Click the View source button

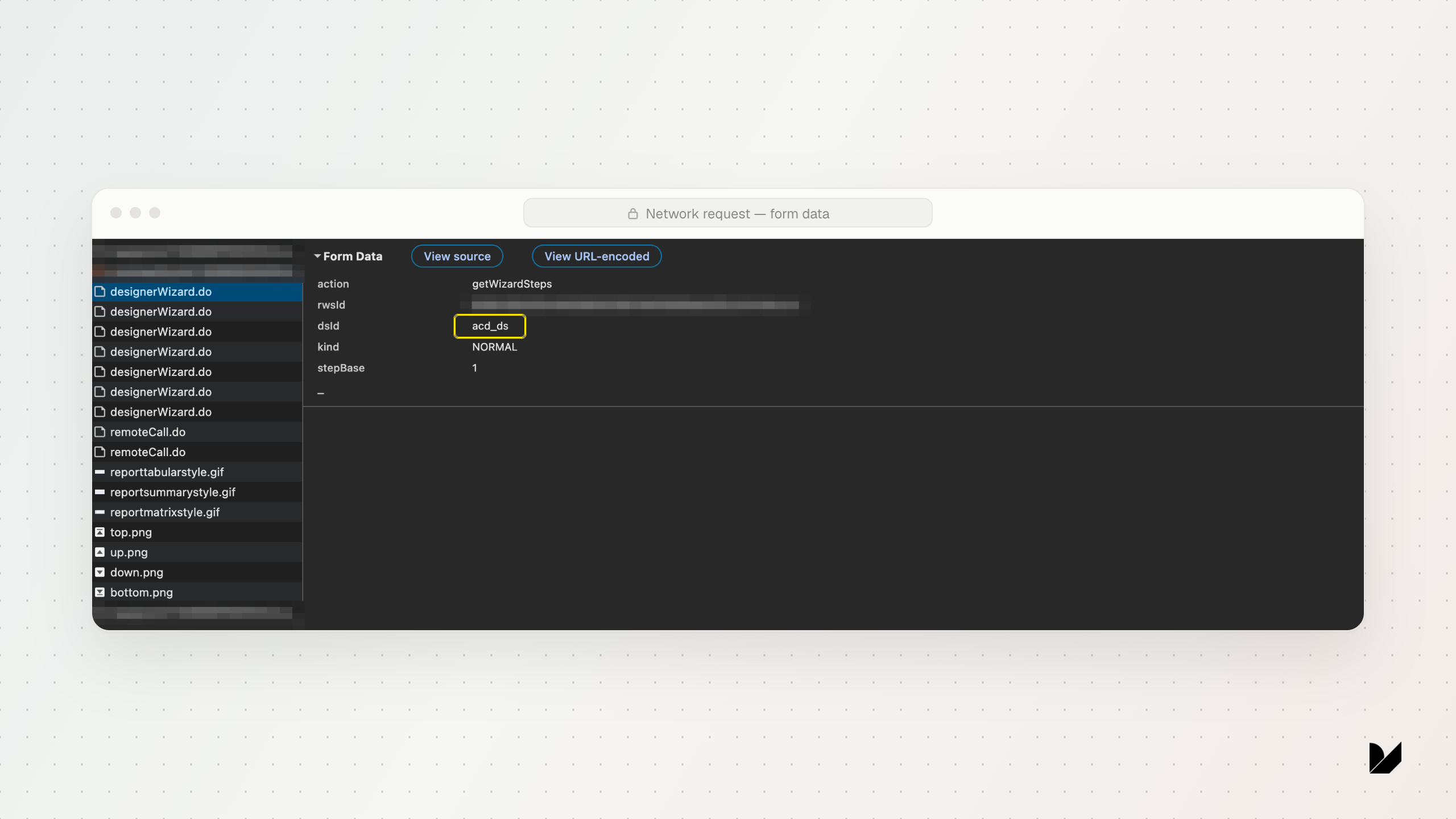coord(457,256)
